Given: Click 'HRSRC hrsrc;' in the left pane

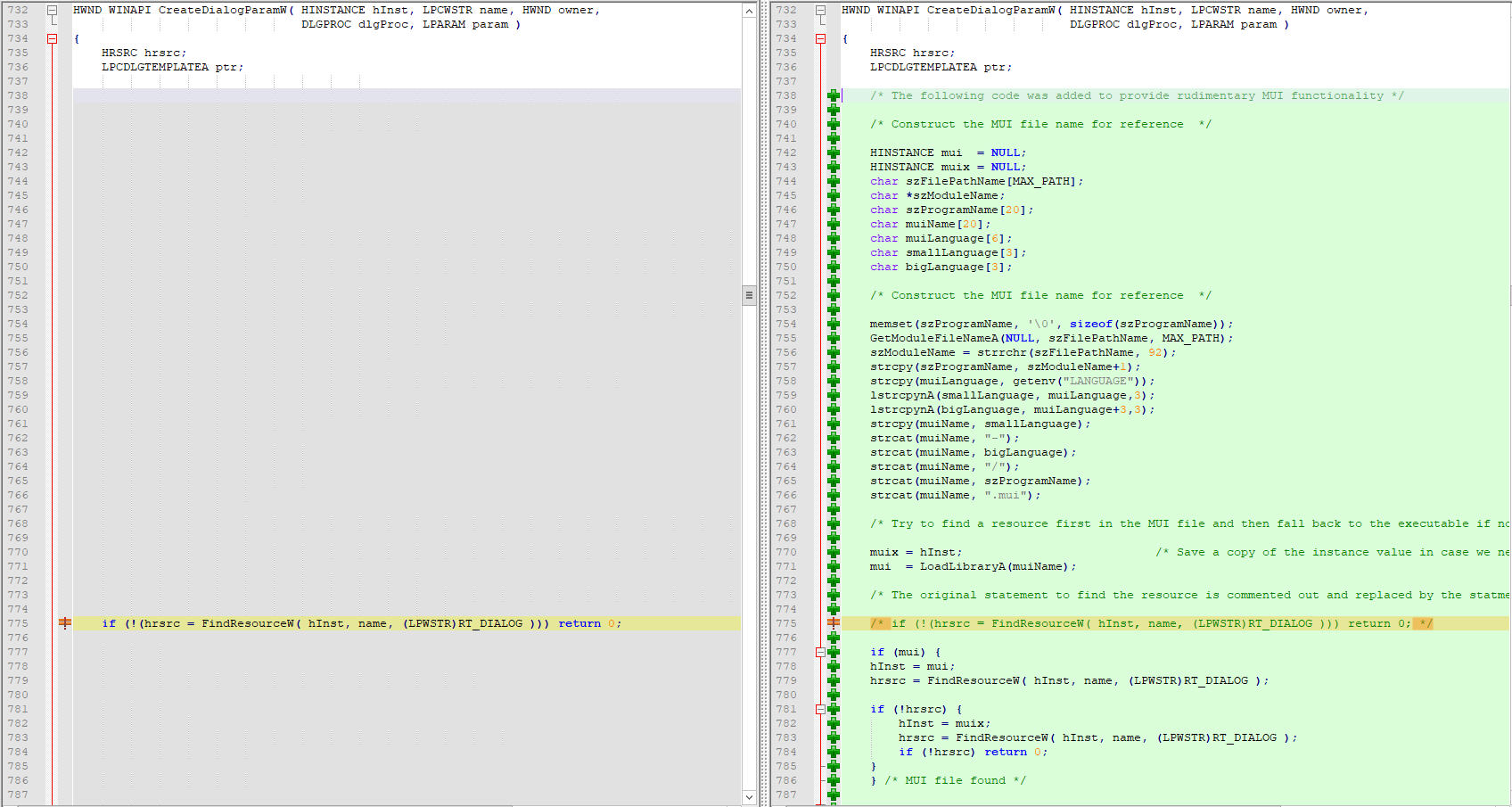Looking at the screenshot, I should 144,53.
